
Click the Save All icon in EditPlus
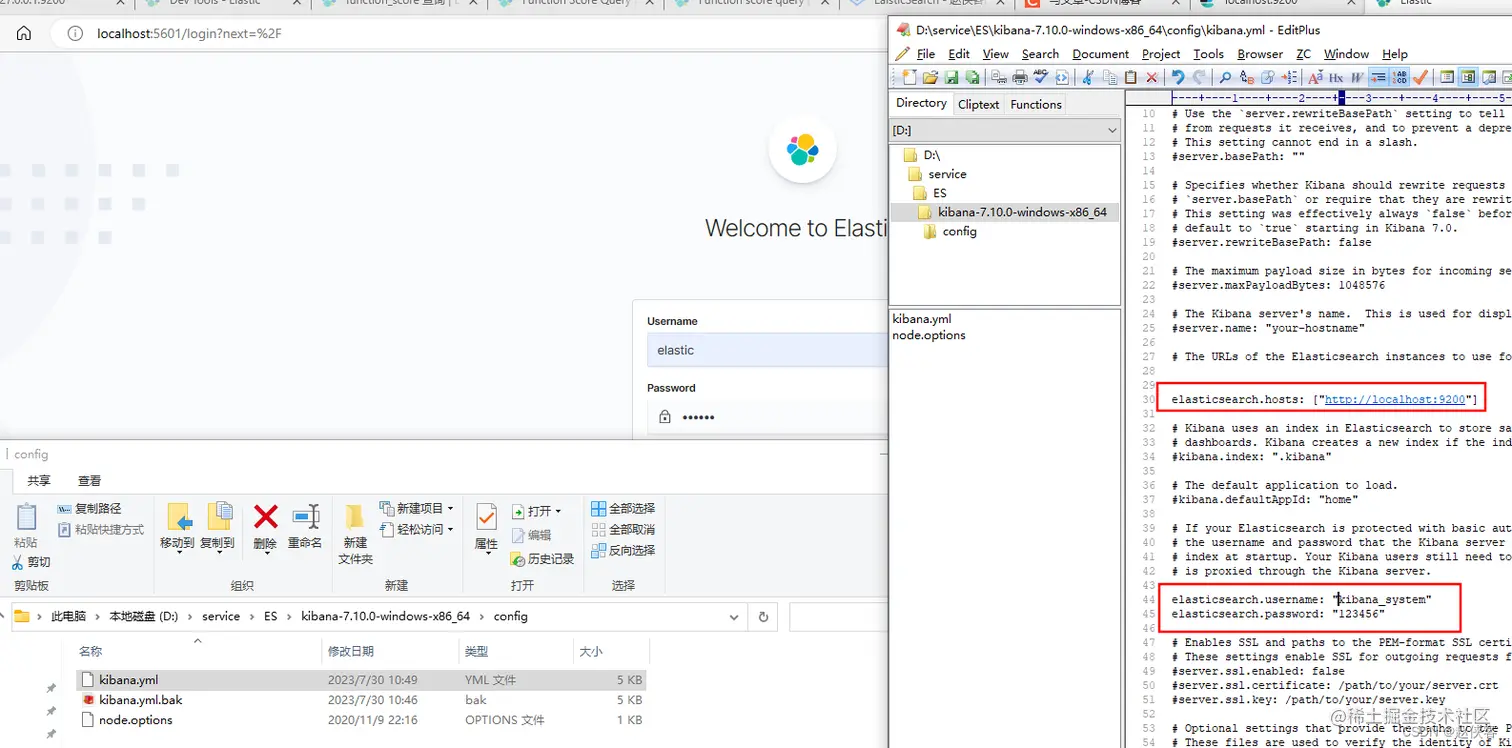[x=972, y=77]
